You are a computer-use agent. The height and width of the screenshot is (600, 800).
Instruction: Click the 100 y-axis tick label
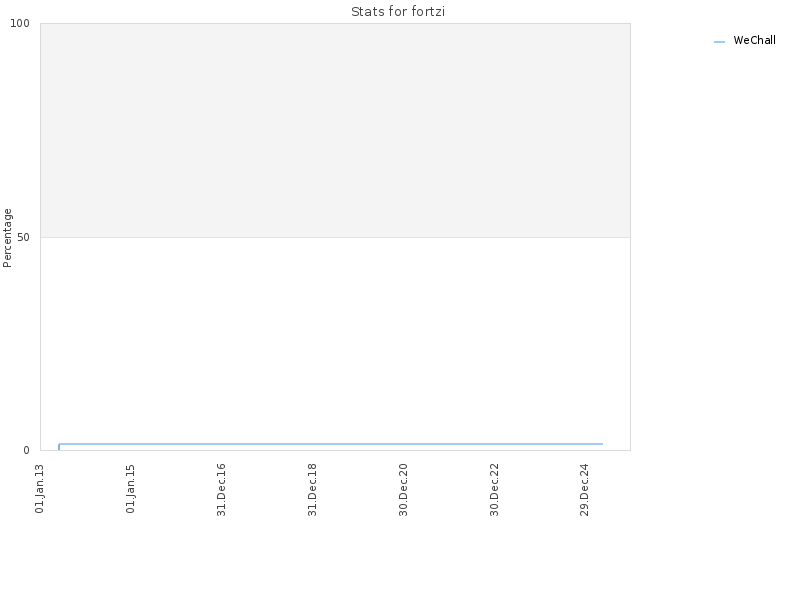click(20, 23)
